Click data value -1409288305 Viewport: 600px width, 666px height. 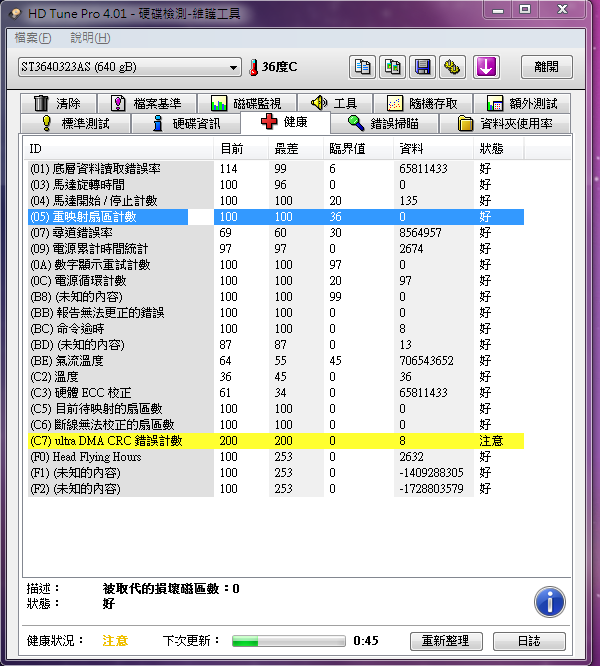click(431, 473)
